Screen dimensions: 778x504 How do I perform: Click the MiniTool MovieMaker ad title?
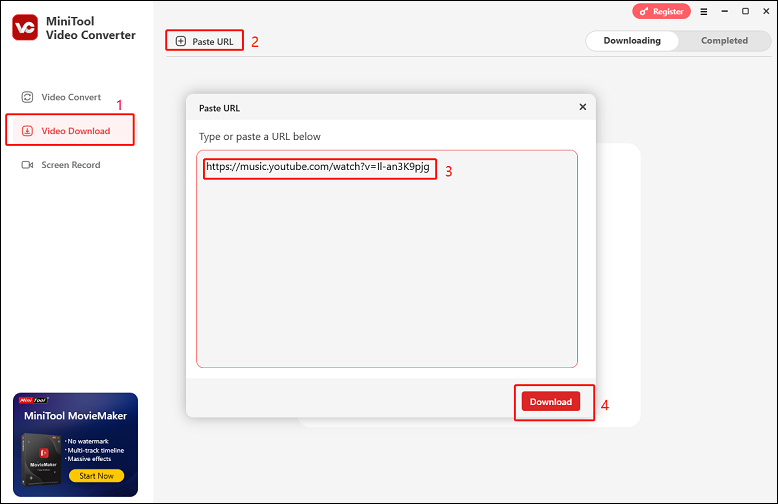tap(75, 416)
